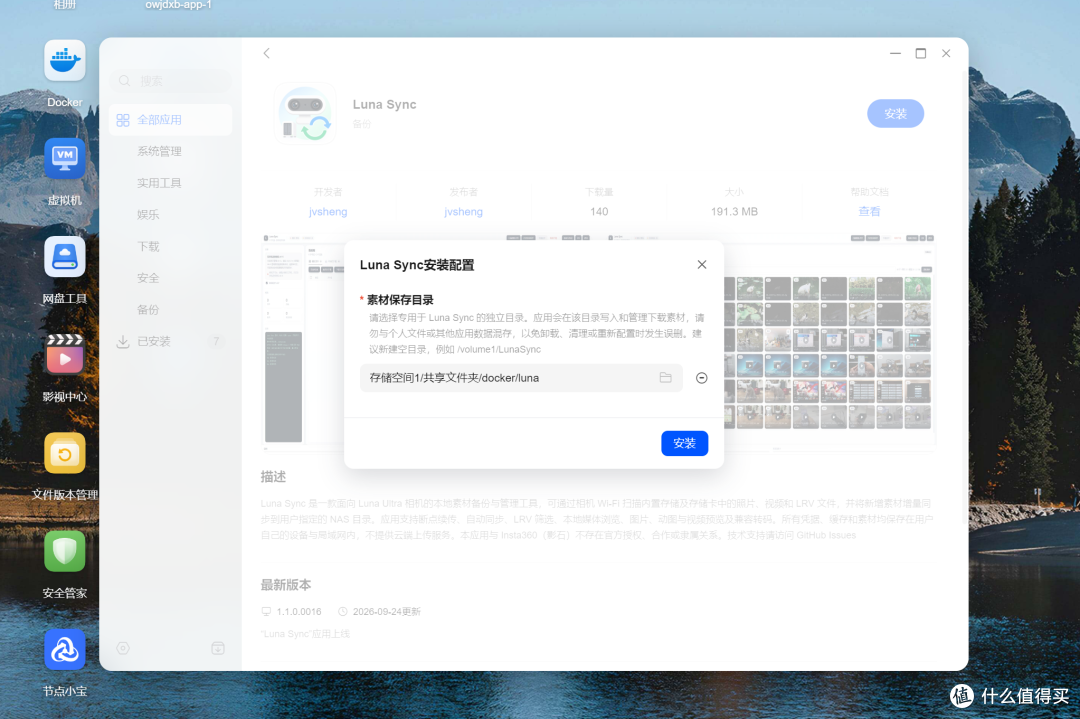Click the back arrow in app center
Screen dimensions: 1080x719
pos(267,53)
